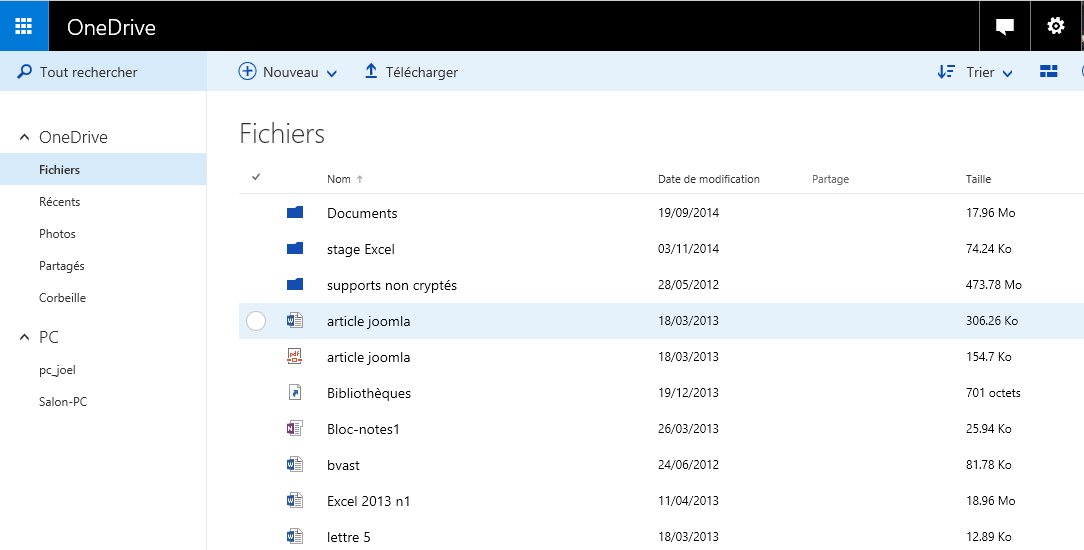Toggle the select-all checkmark in header

point(256,178)
